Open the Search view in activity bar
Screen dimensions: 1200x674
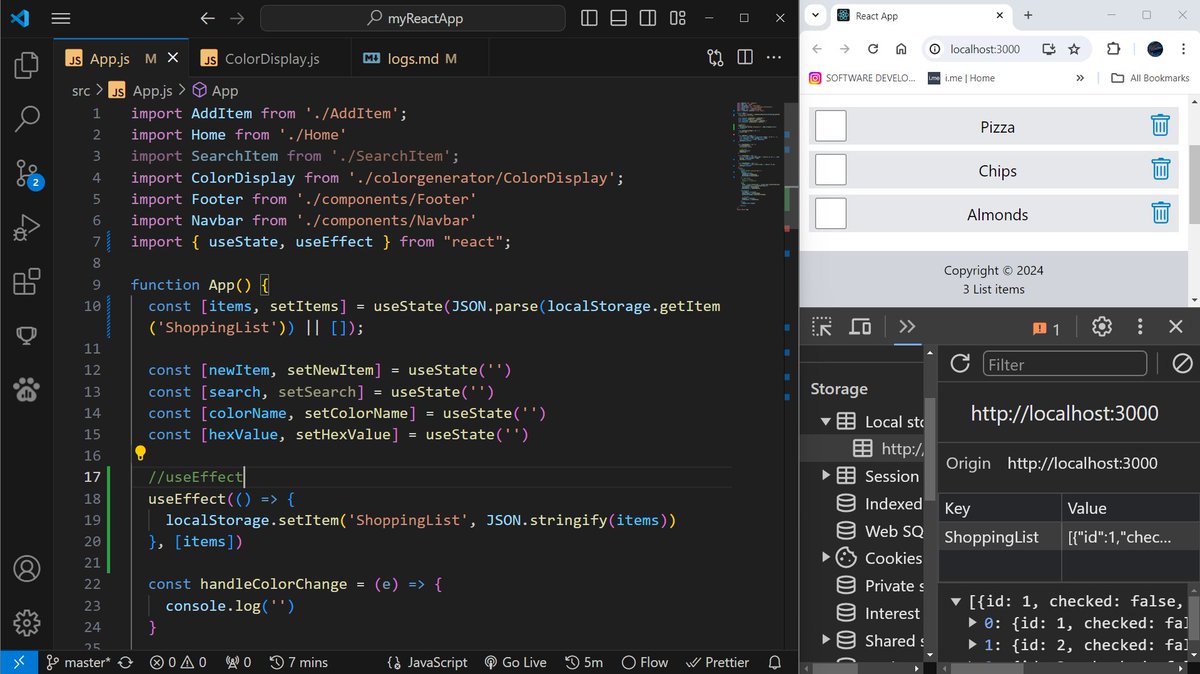pos(26,119)
